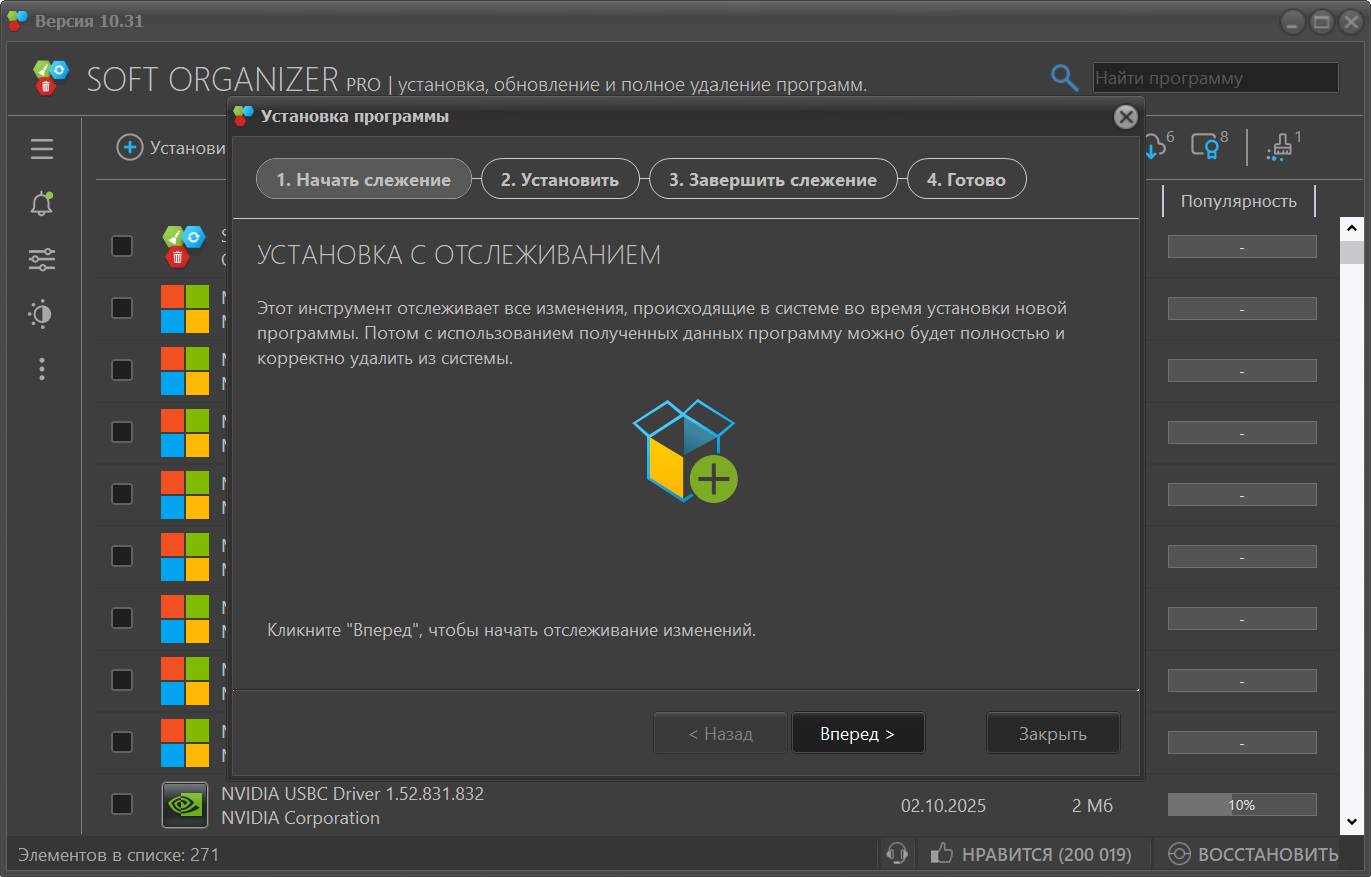Click the magnifying glass search icon
Image resolution: width=1371 pixels, height=877 pixels.
[x=1064, y=77]
